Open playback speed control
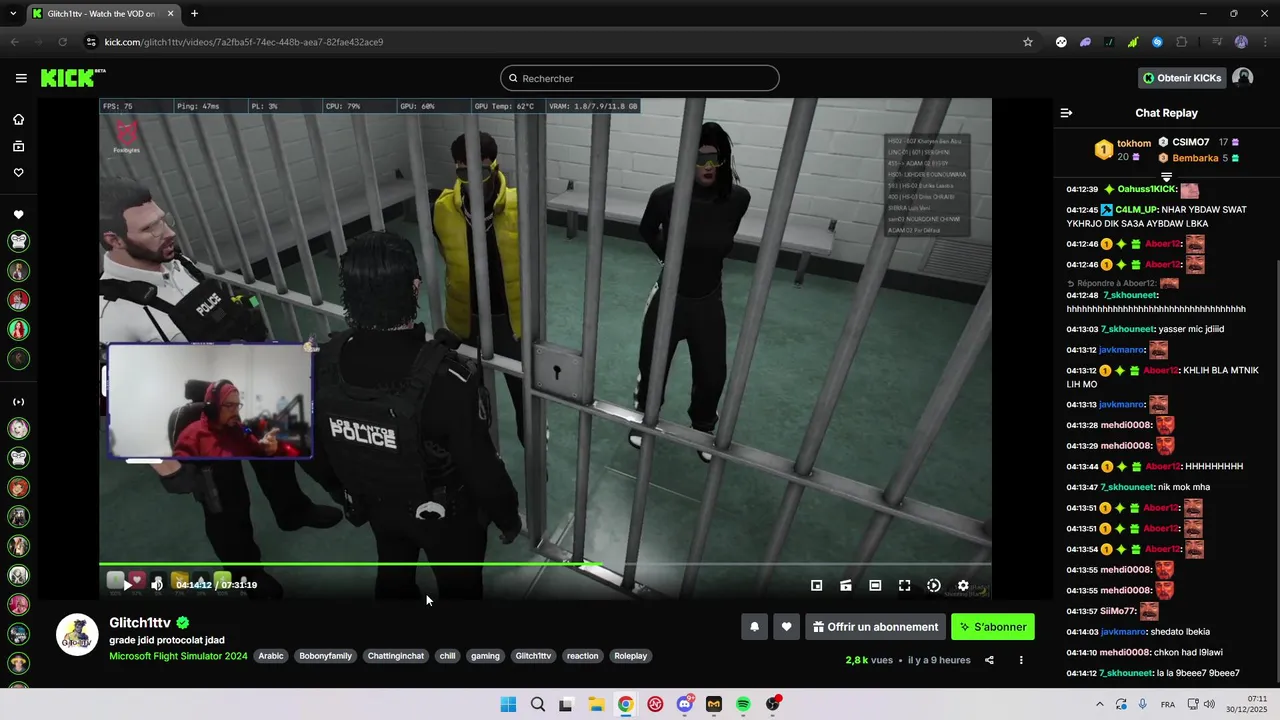Viewport: 1280px width, 720px height. coord(934,586)
